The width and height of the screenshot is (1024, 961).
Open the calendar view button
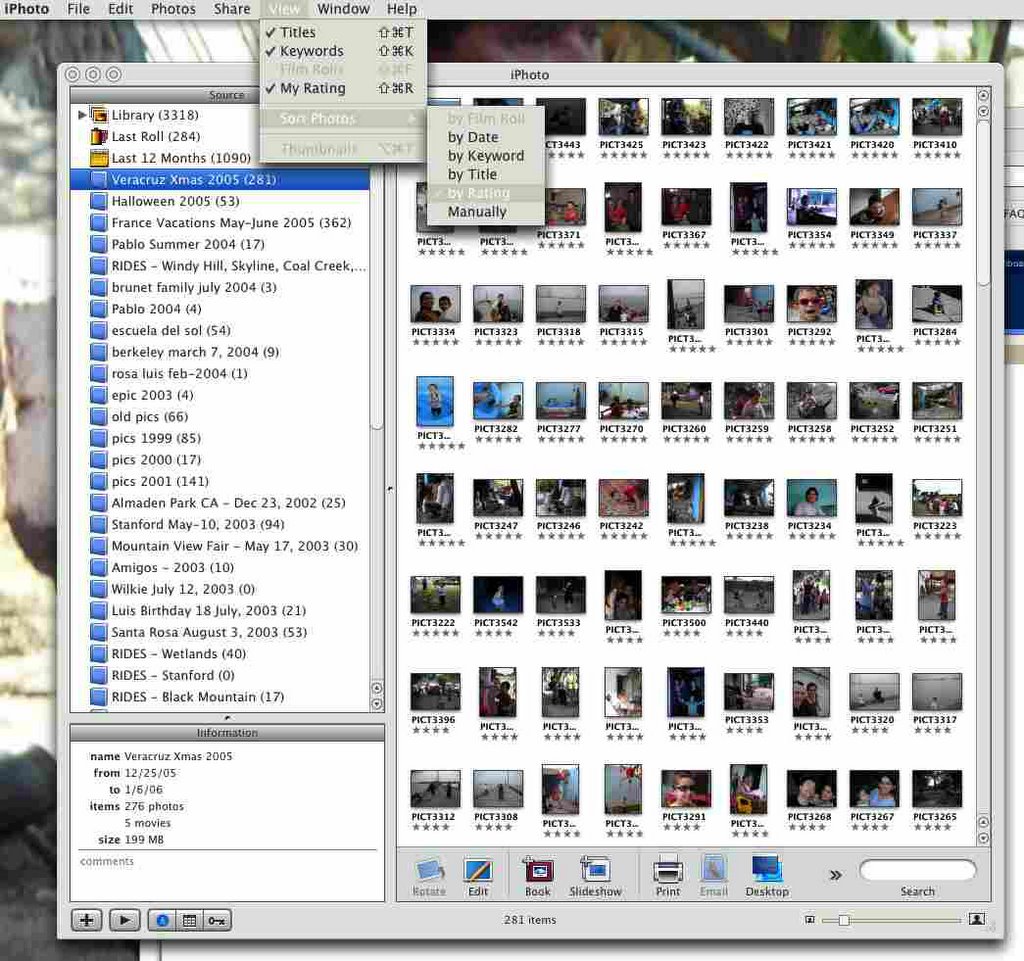pyautogui.click(x=189, y=920)
